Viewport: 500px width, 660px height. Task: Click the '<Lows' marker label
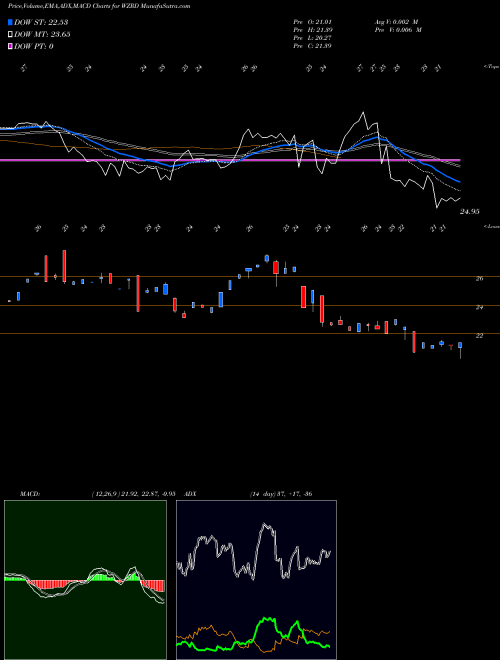click(x=491, y=226)
